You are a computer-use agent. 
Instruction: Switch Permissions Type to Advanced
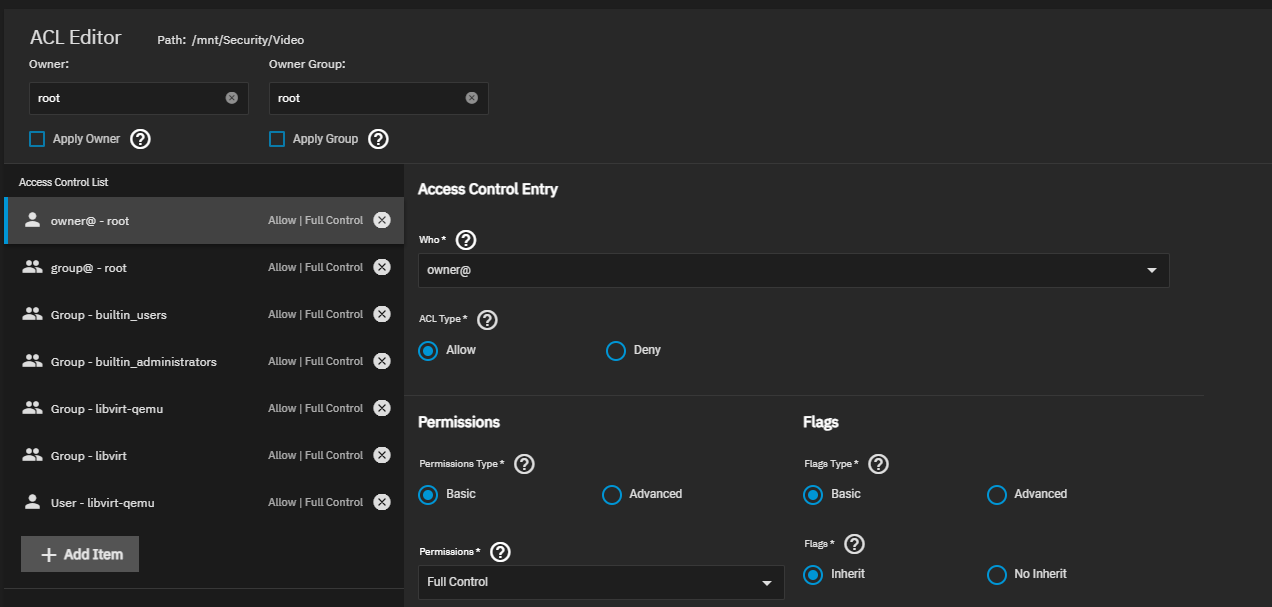point(612,495)
